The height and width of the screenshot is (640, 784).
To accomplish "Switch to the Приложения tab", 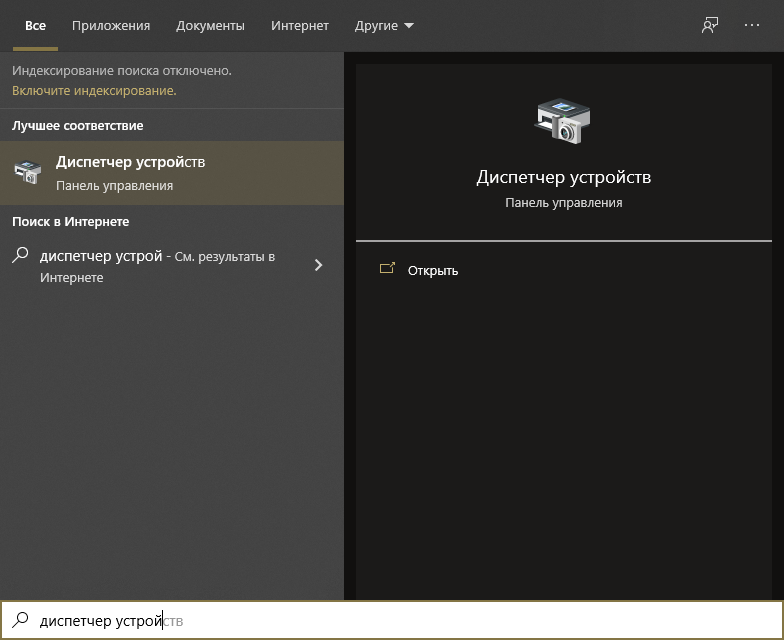I will [x=111, y=26].
